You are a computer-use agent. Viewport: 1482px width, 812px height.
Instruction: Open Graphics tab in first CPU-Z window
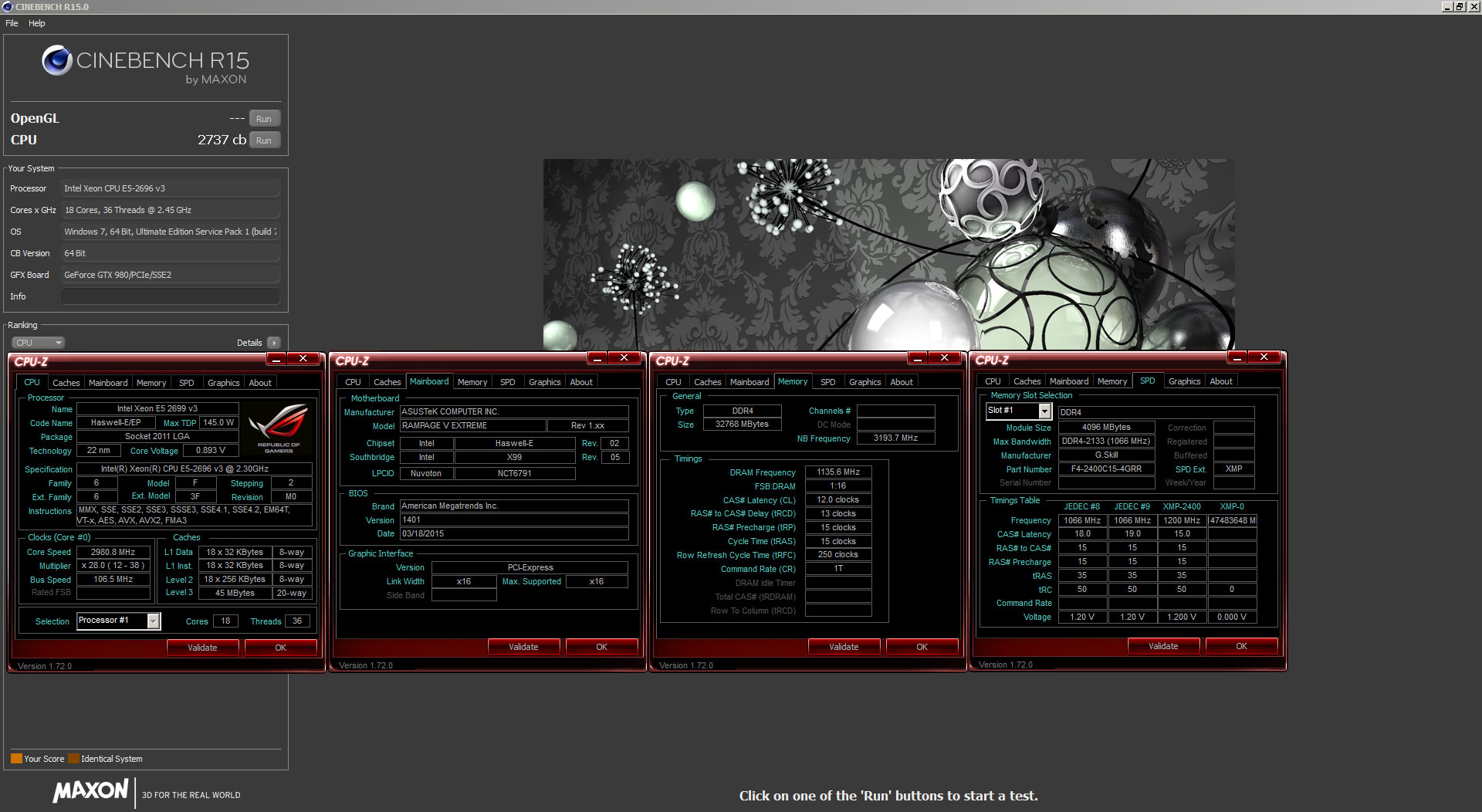(224, 383)
